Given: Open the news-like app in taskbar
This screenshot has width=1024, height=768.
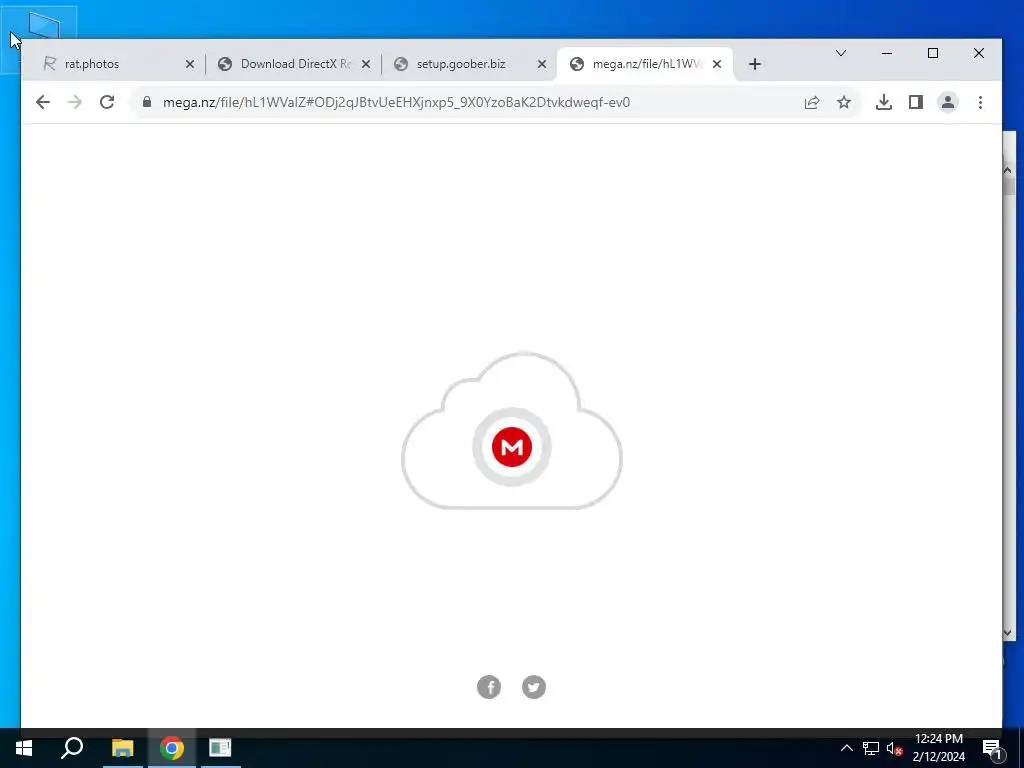Looking at the screenshot, I should [220, 748].
